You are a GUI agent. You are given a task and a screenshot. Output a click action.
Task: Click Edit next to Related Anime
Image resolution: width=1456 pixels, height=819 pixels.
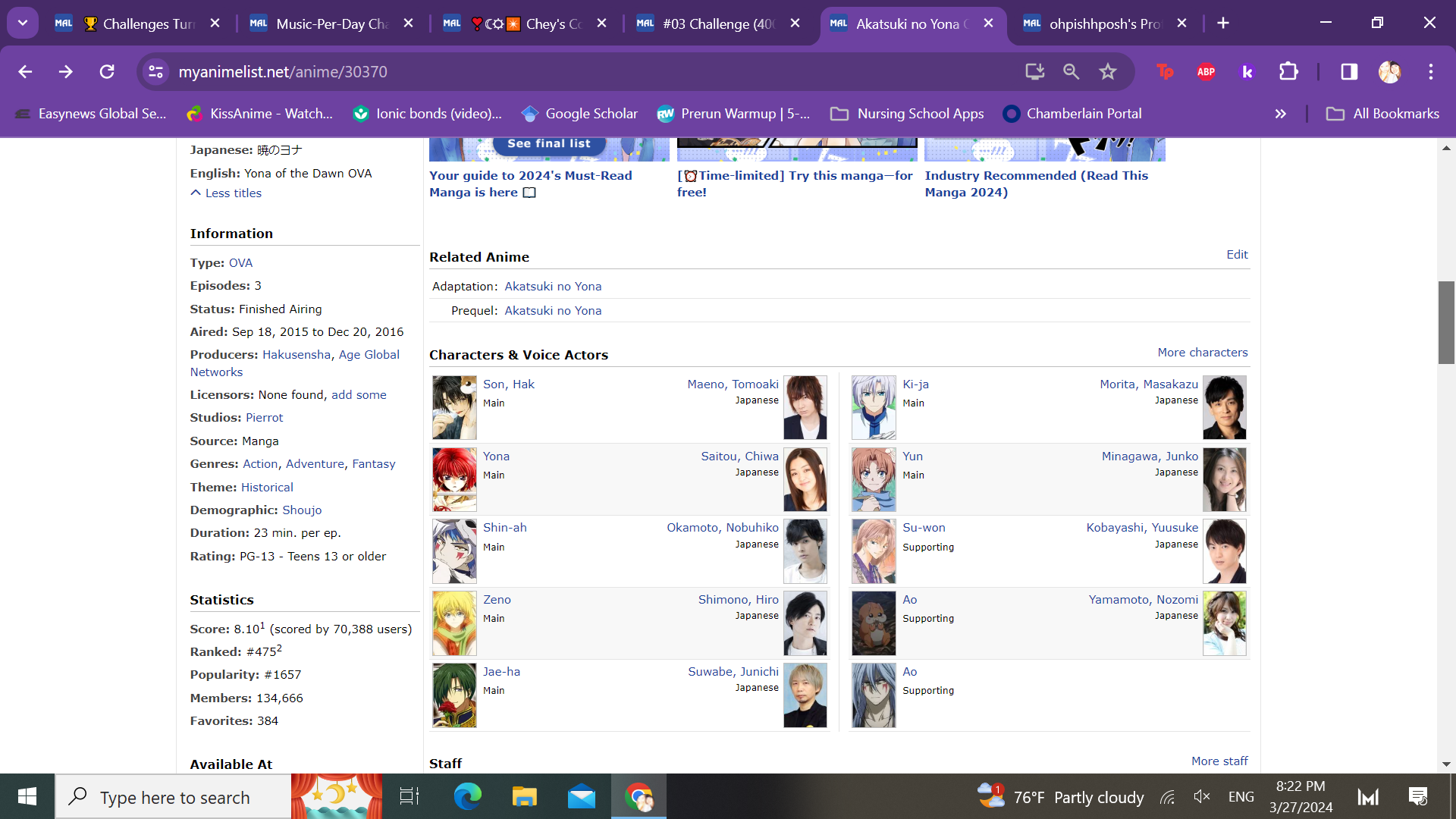coord(1237,255)
